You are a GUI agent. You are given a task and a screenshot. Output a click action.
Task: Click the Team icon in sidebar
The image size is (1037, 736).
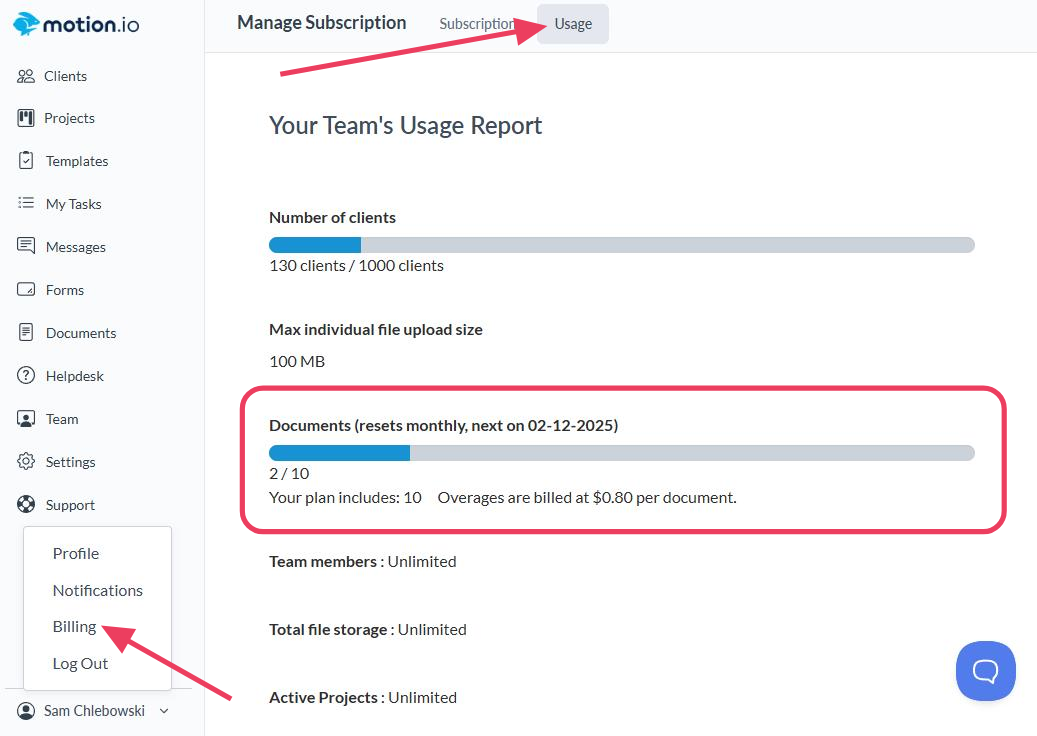pyautogui.click(x=26, y=419)
